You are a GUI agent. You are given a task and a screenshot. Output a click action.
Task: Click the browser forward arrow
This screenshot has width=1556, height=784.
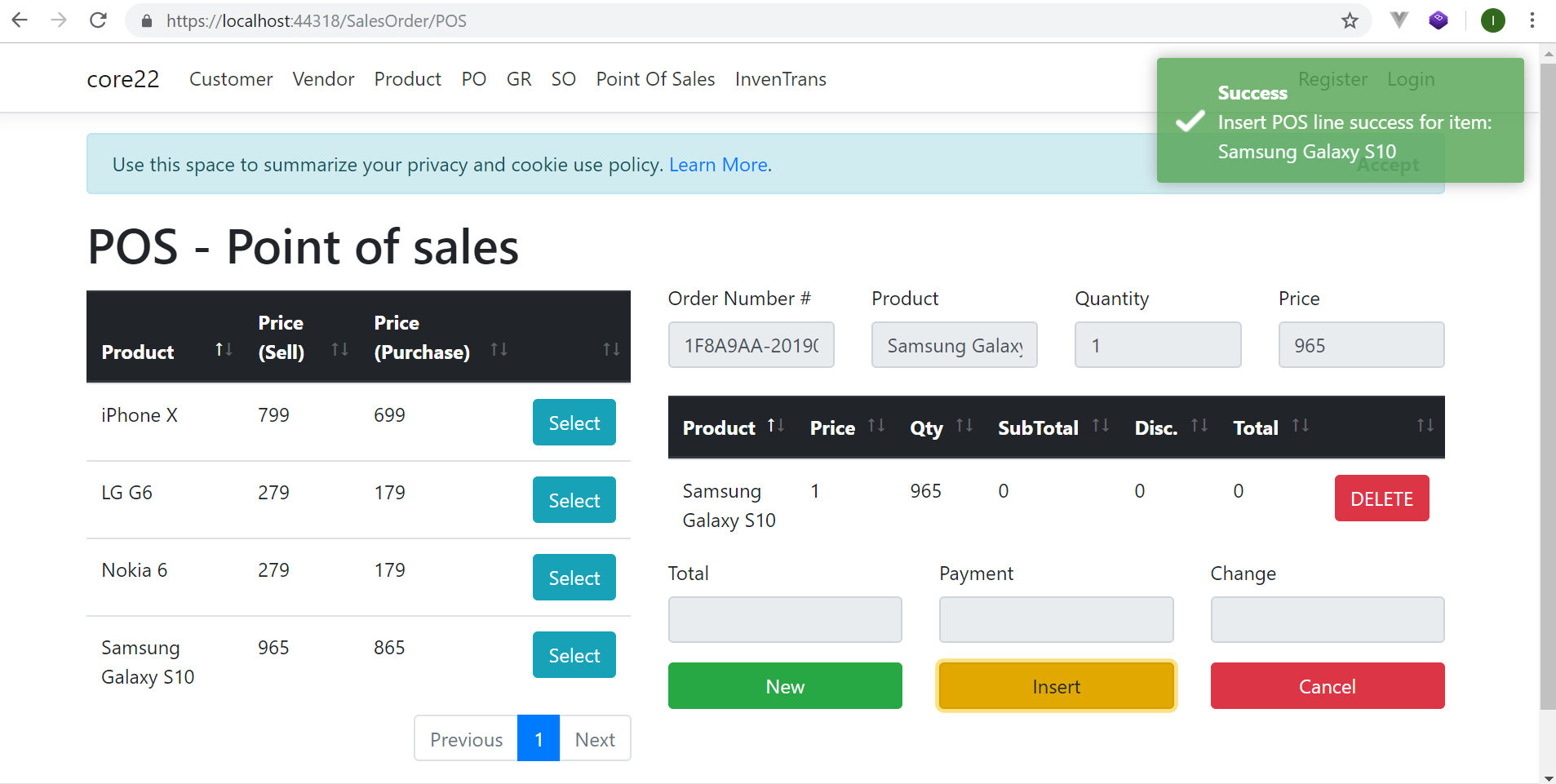tap(59, 20)
